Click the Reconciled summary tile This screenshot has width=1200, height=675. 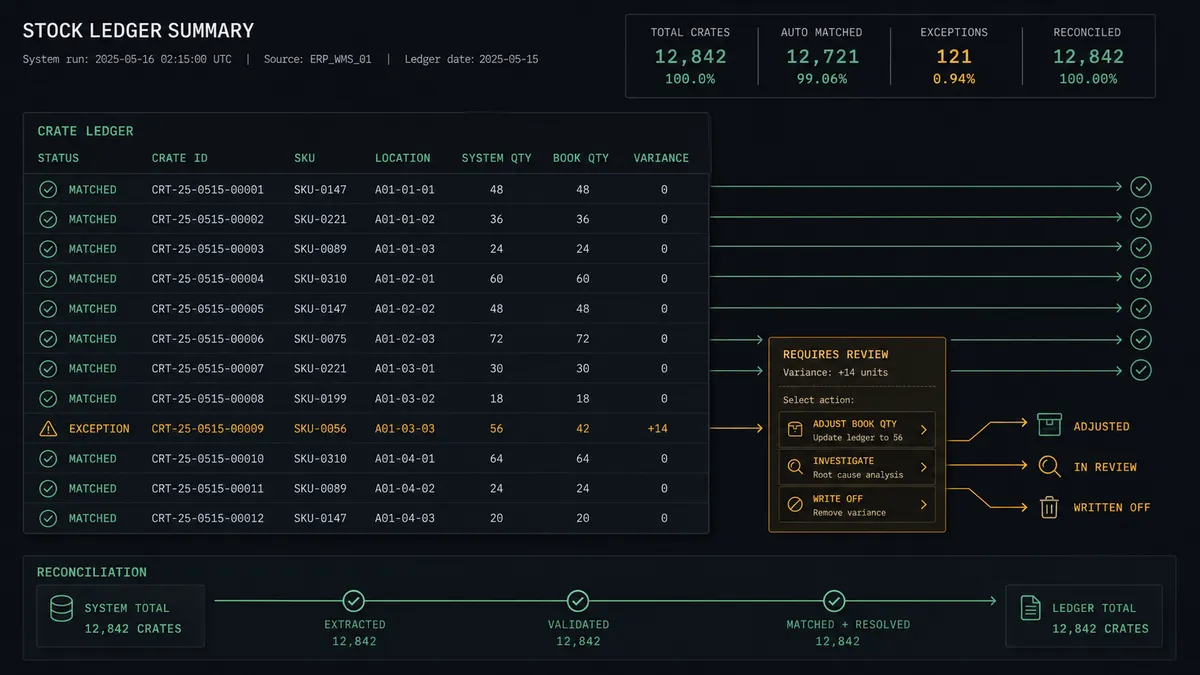pos(1087,56)
